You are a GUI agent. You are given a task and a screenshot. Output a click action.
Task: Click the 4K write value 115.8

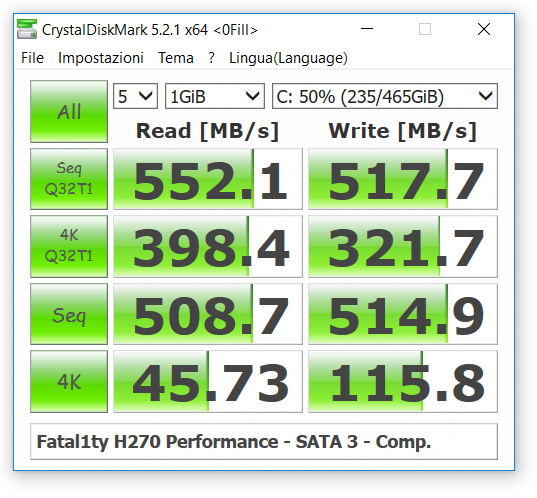coord(403,381)
